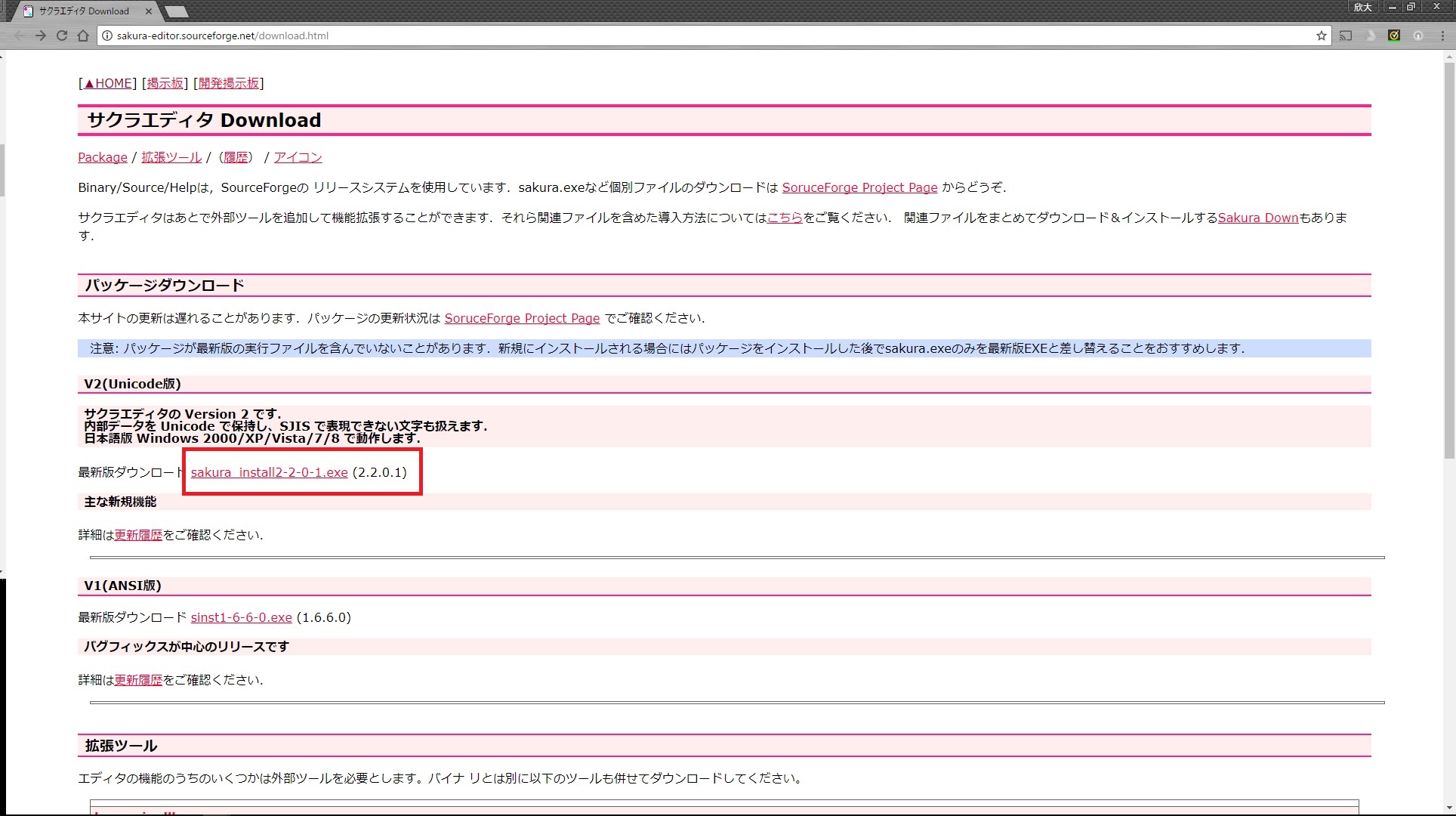Click the 欣大 profile button

coord(1362,7)
